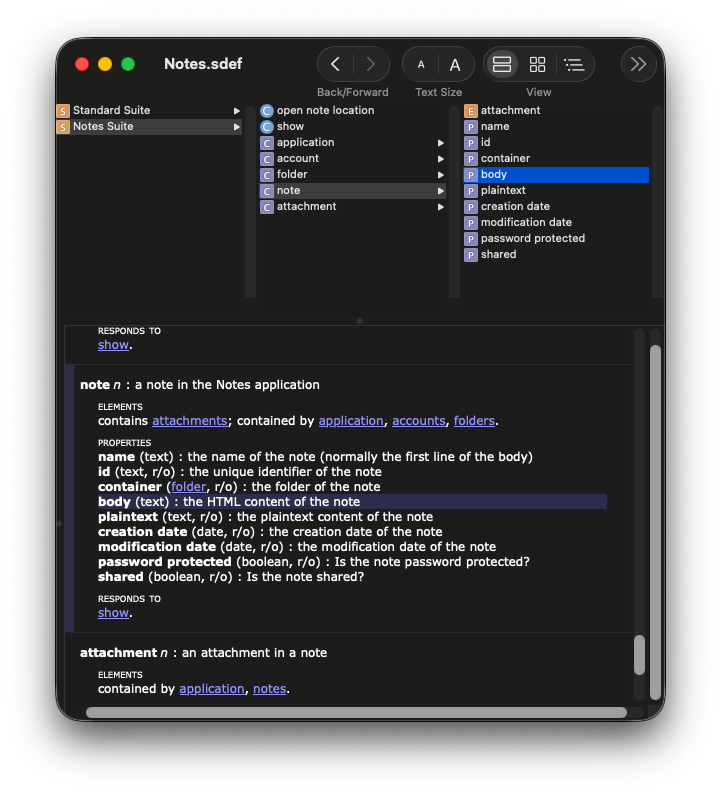Expand the application class arrow
721x795 pixels.
[441, 143]
